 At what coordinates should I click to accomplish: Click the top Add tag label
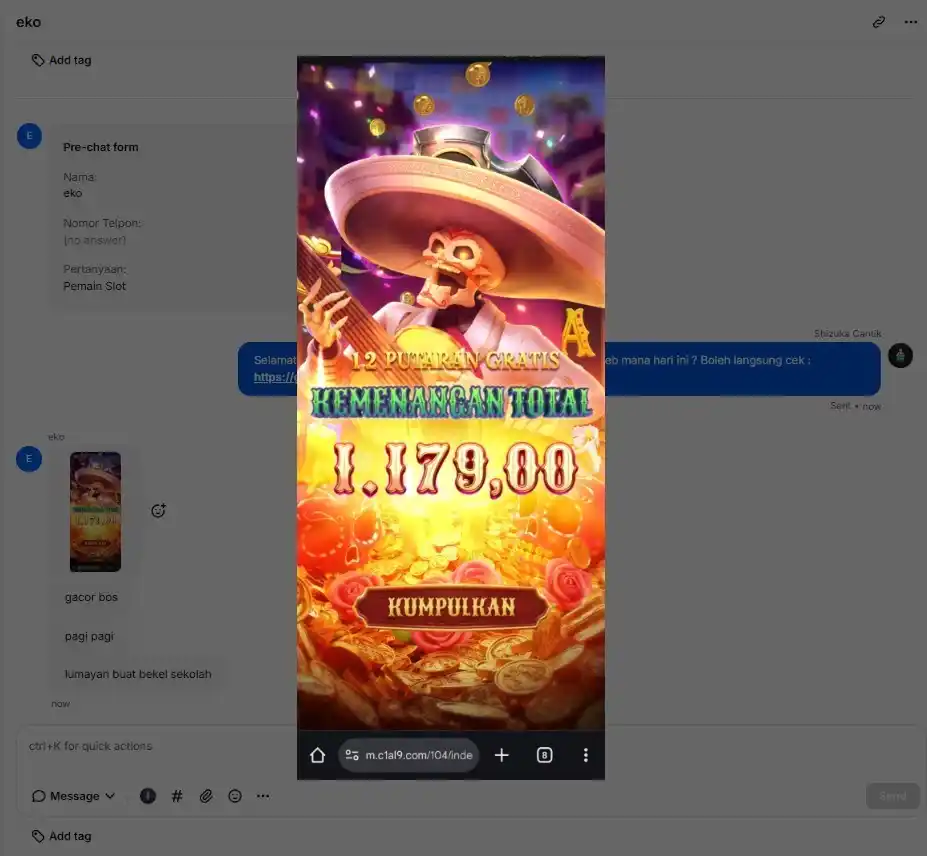click(70, 60)
